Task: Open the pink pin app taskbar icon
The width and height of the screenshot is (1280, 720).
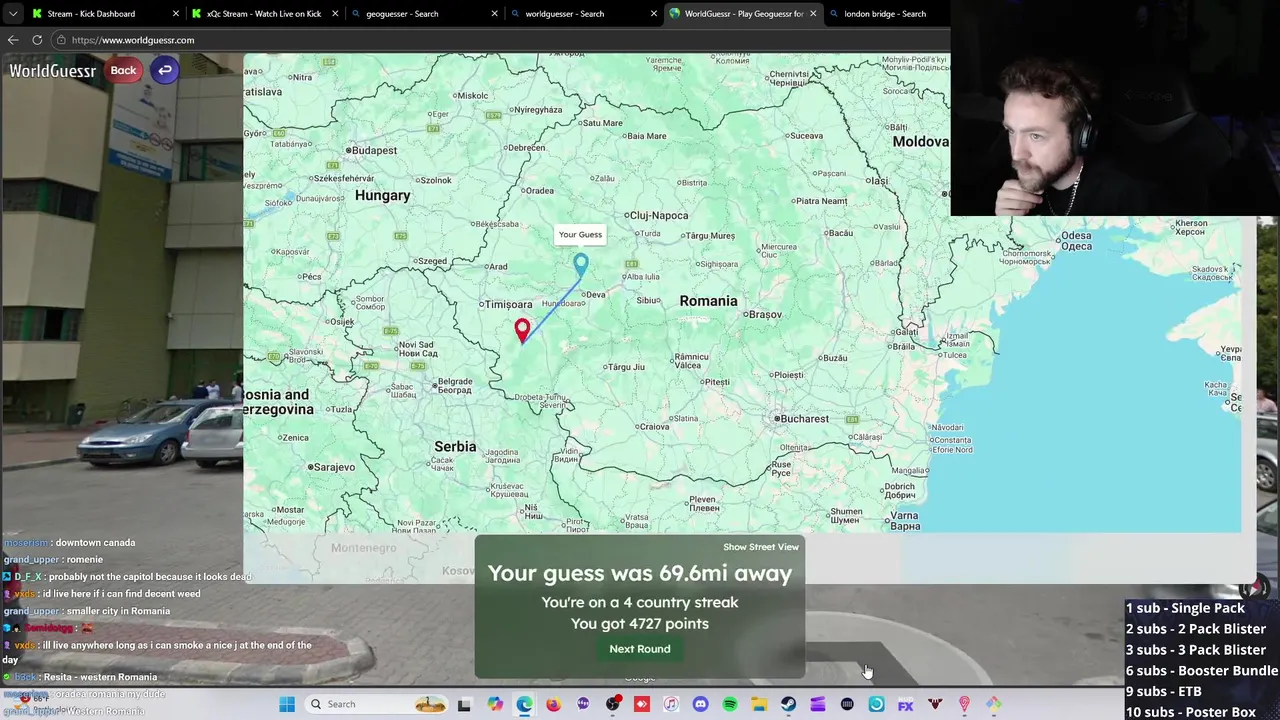Action: [964, 704]
